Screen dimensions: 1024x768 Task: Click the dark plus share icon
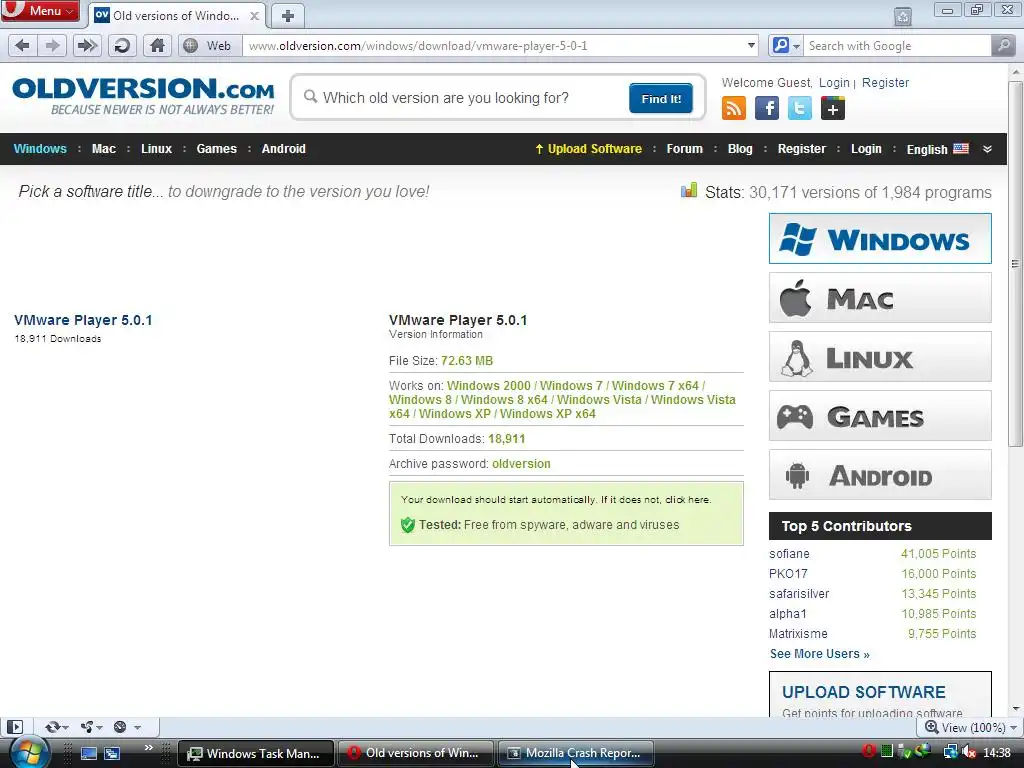coord(833,108)
